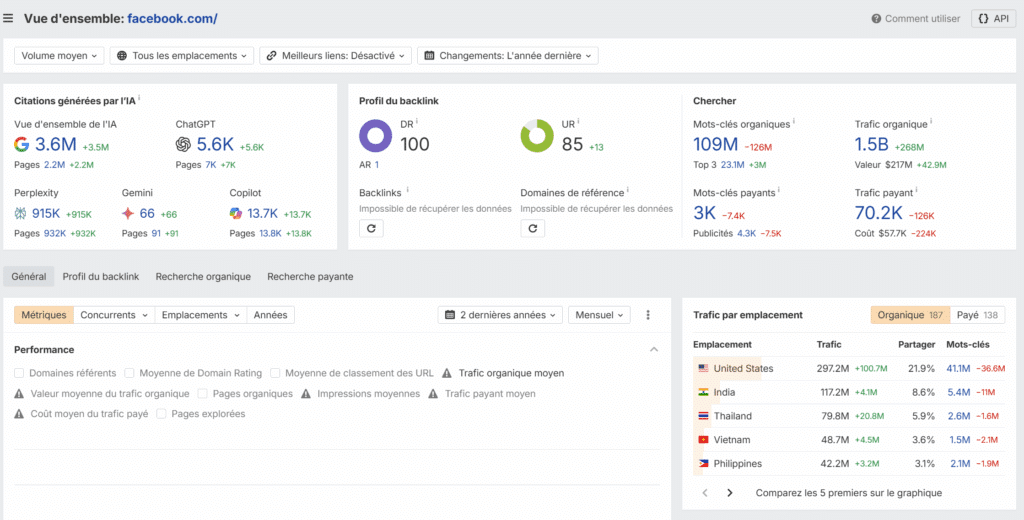Enable the Pages organiques checkbox
The width and height of the screenshot is (1024, 520).
[202, 394]
